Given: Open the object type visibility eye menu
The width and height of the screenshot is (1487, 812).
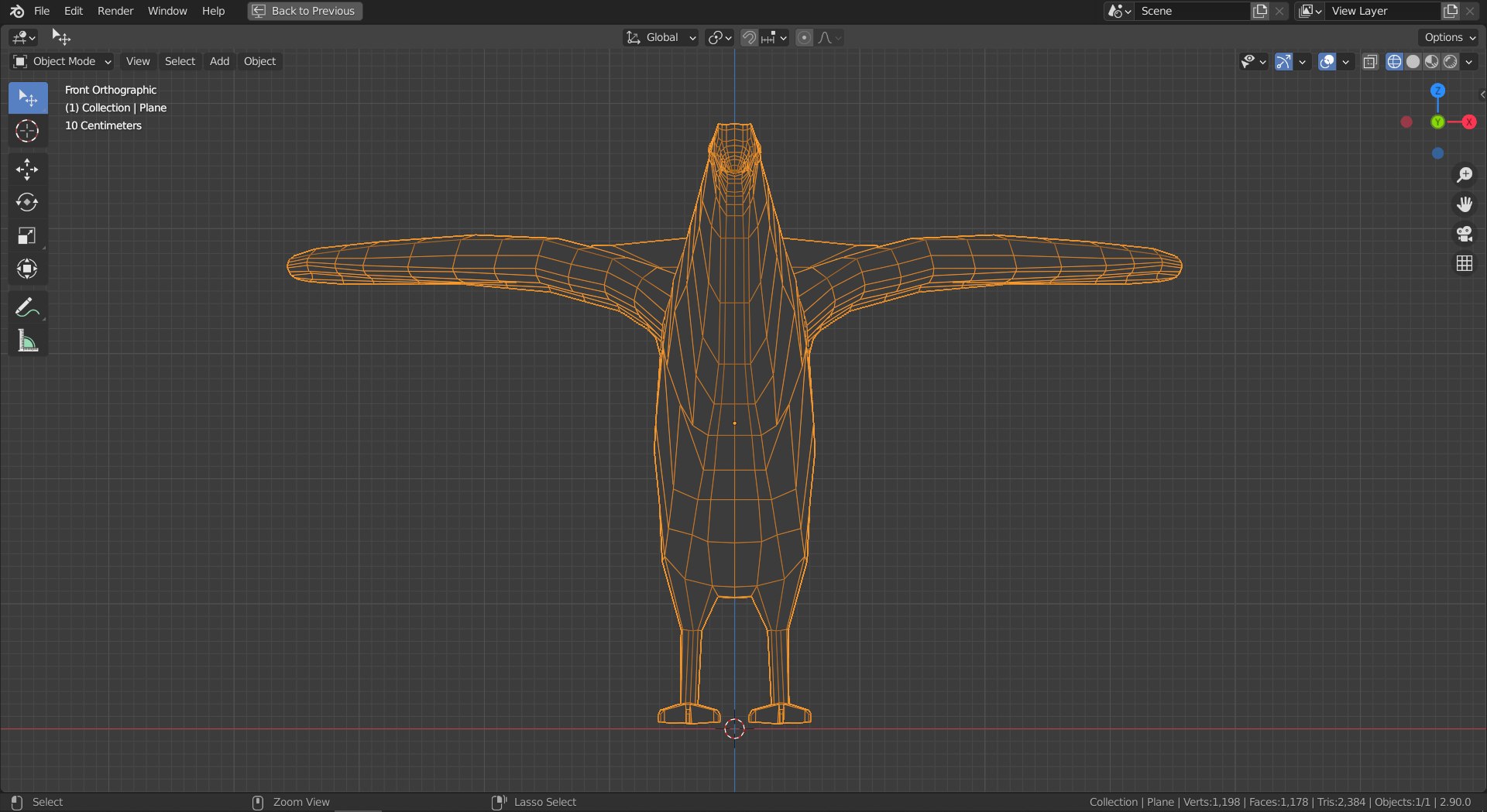Looking at the screenshot, I should (1252, 62).
